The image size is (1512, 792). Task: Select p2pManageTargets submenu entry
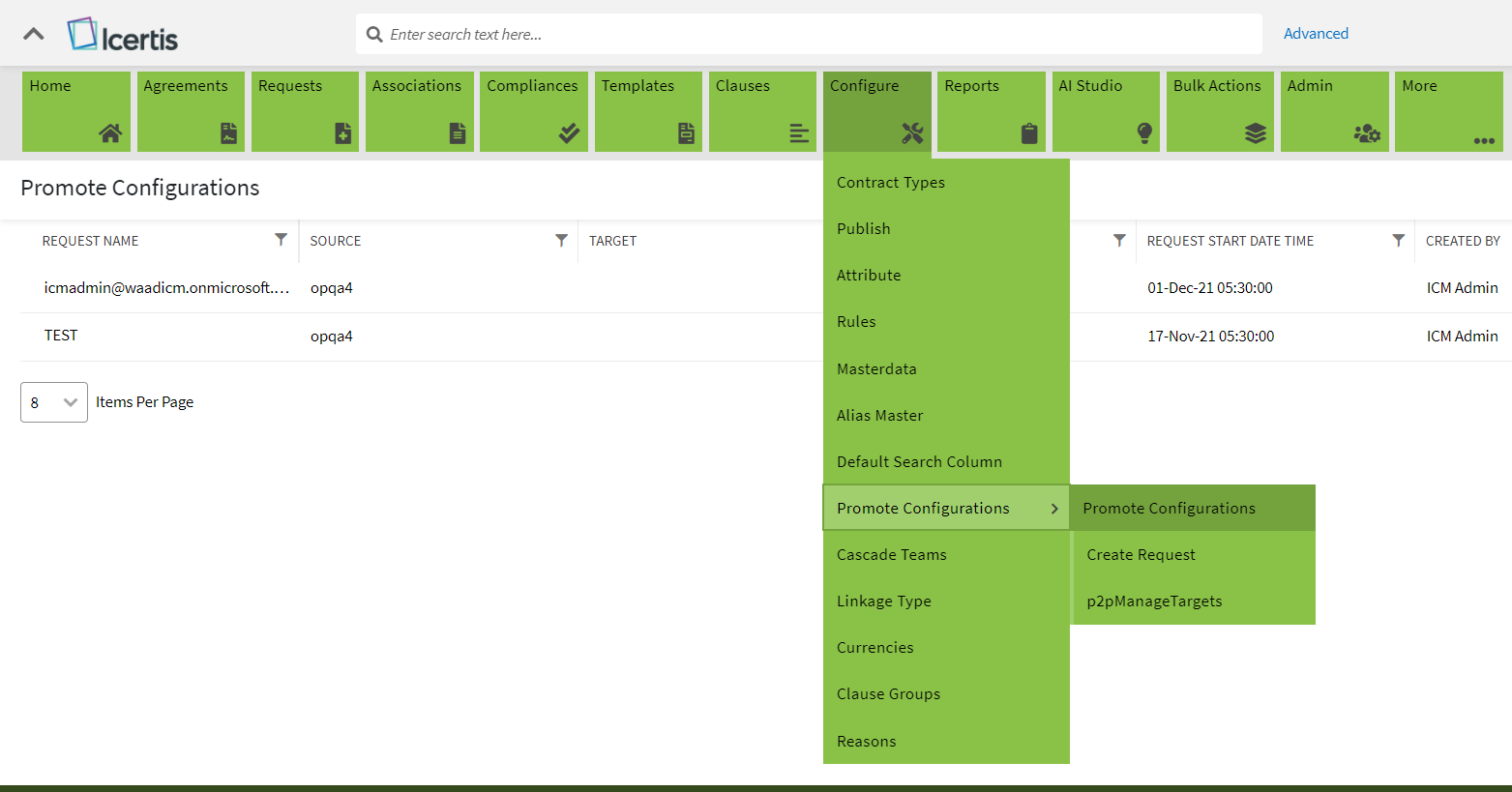click(x=1154, y=601)
